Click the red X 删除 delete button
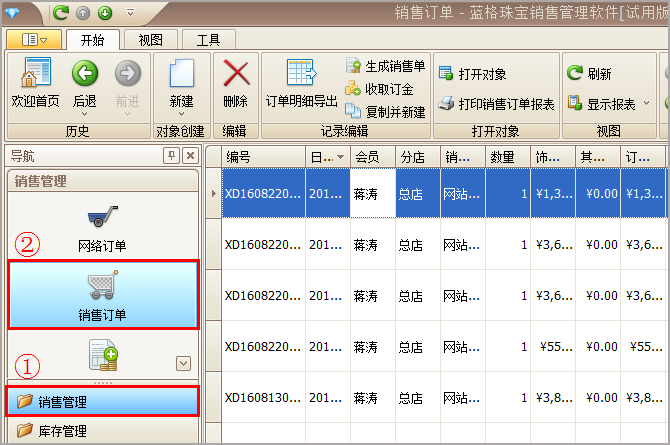 click(236, 83)
